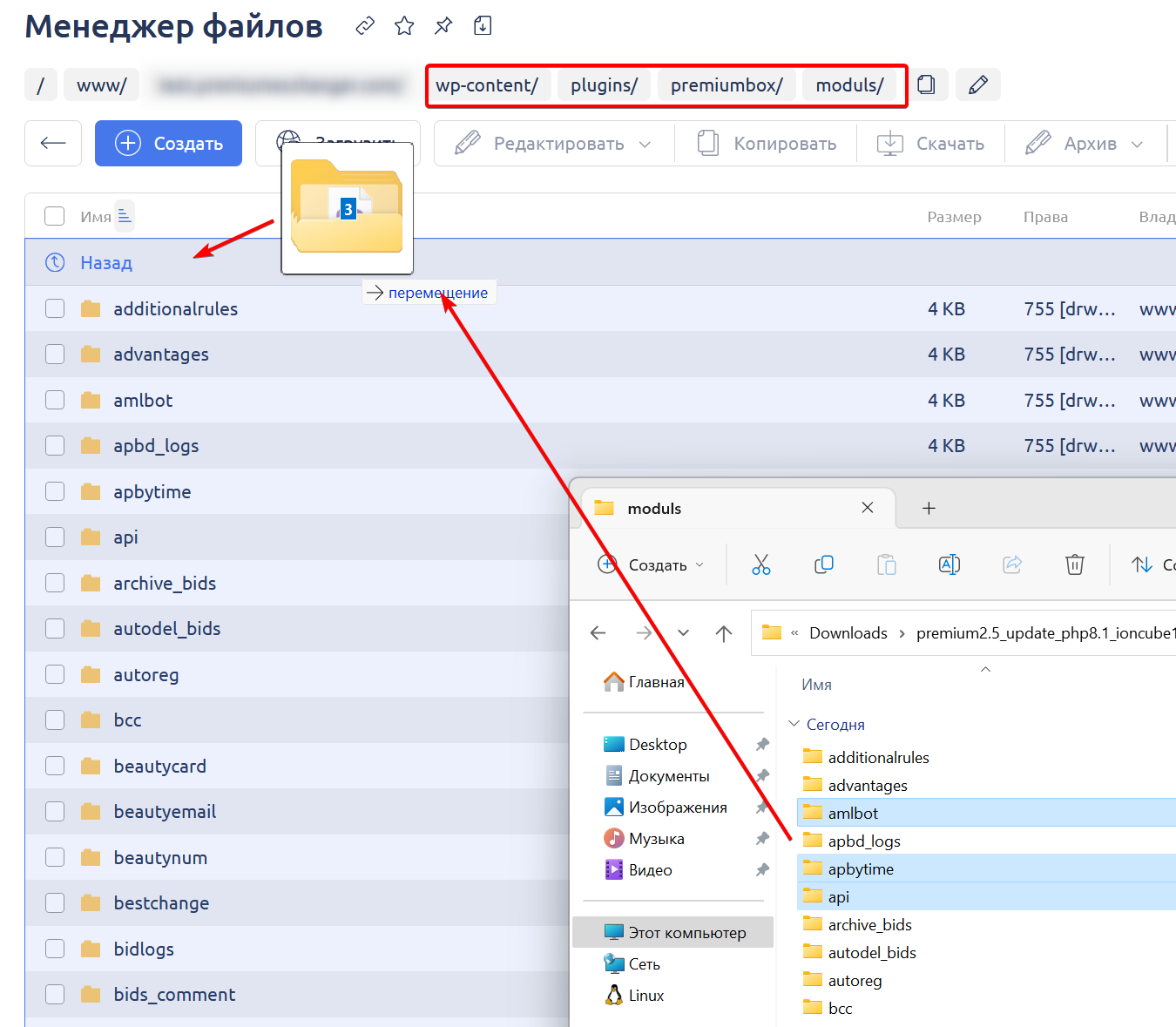Click the scissors cut icon in Explorer

click(x=760, y=564)
